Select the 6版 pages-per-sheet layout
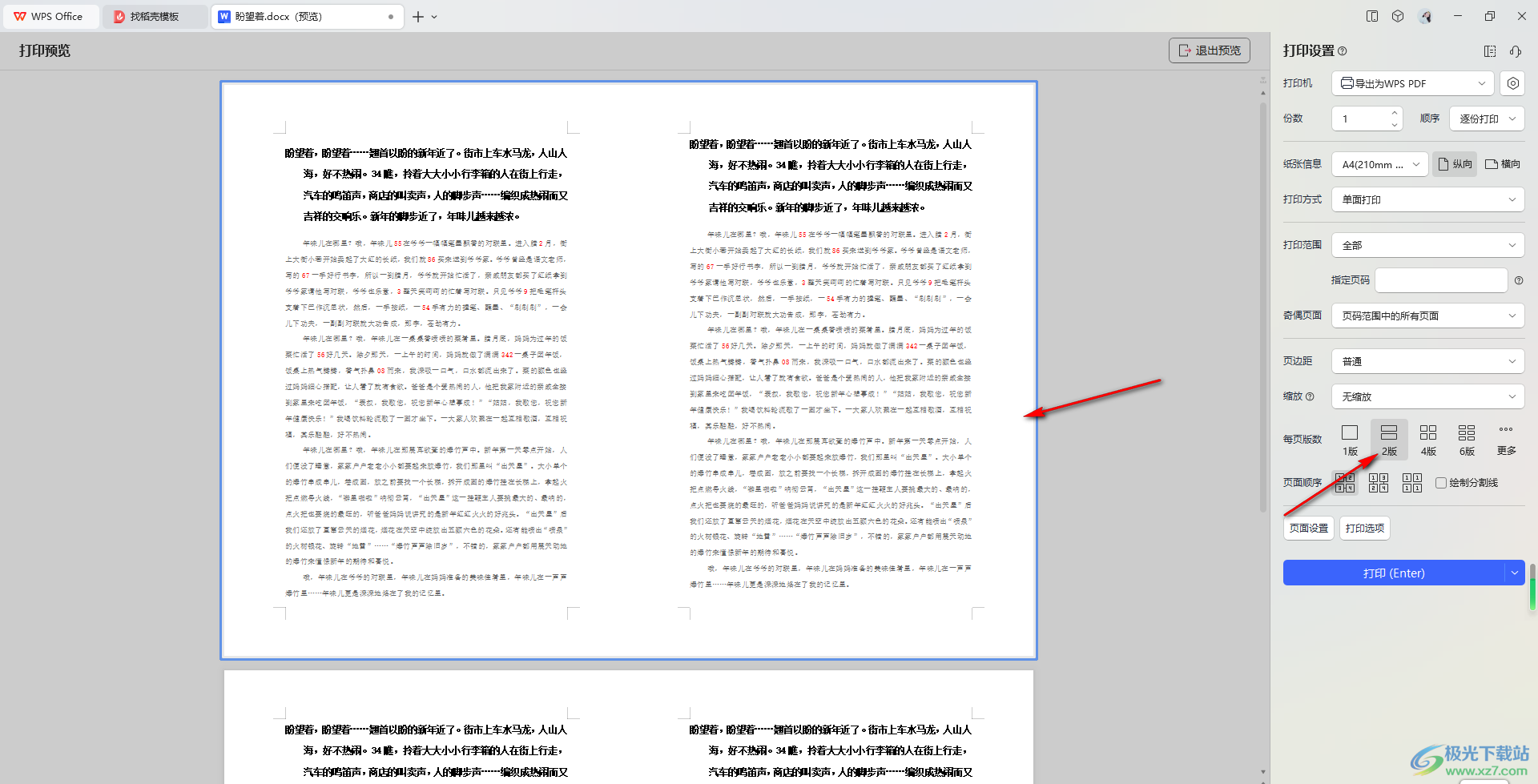Viewport: 1538px width, 784px height. click(x=1467, y=439)
